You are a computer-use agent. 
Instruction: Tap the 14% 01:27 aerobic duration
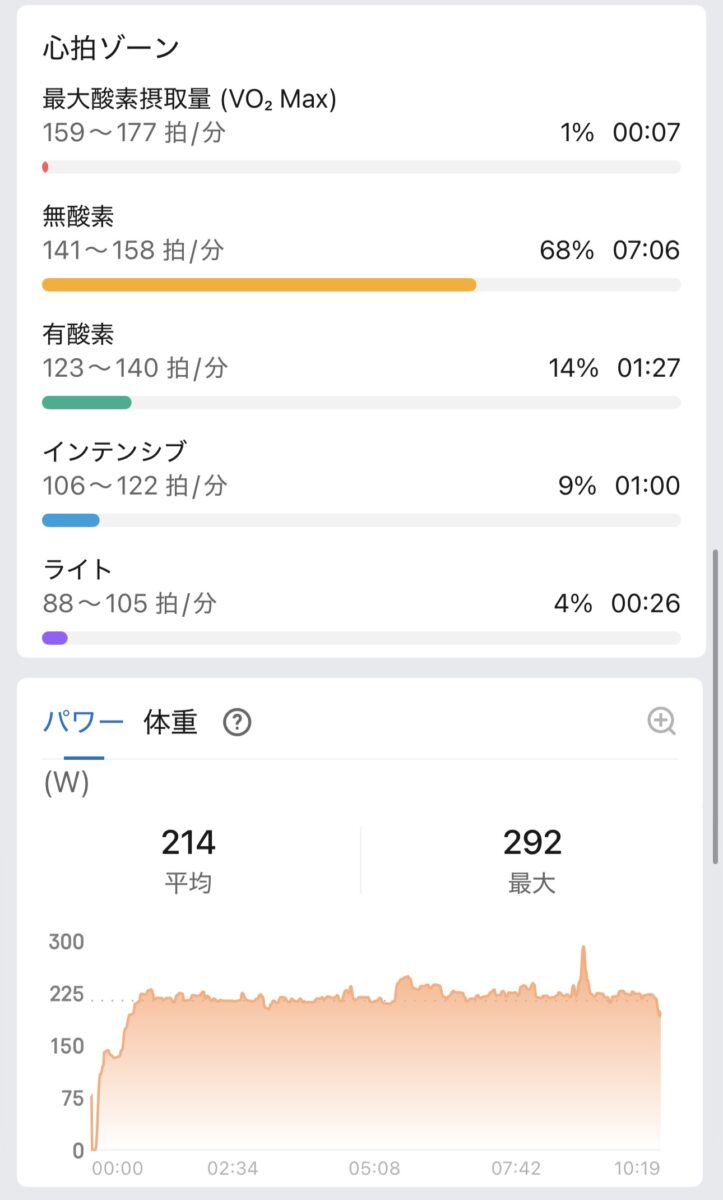[x=613, y=368]
